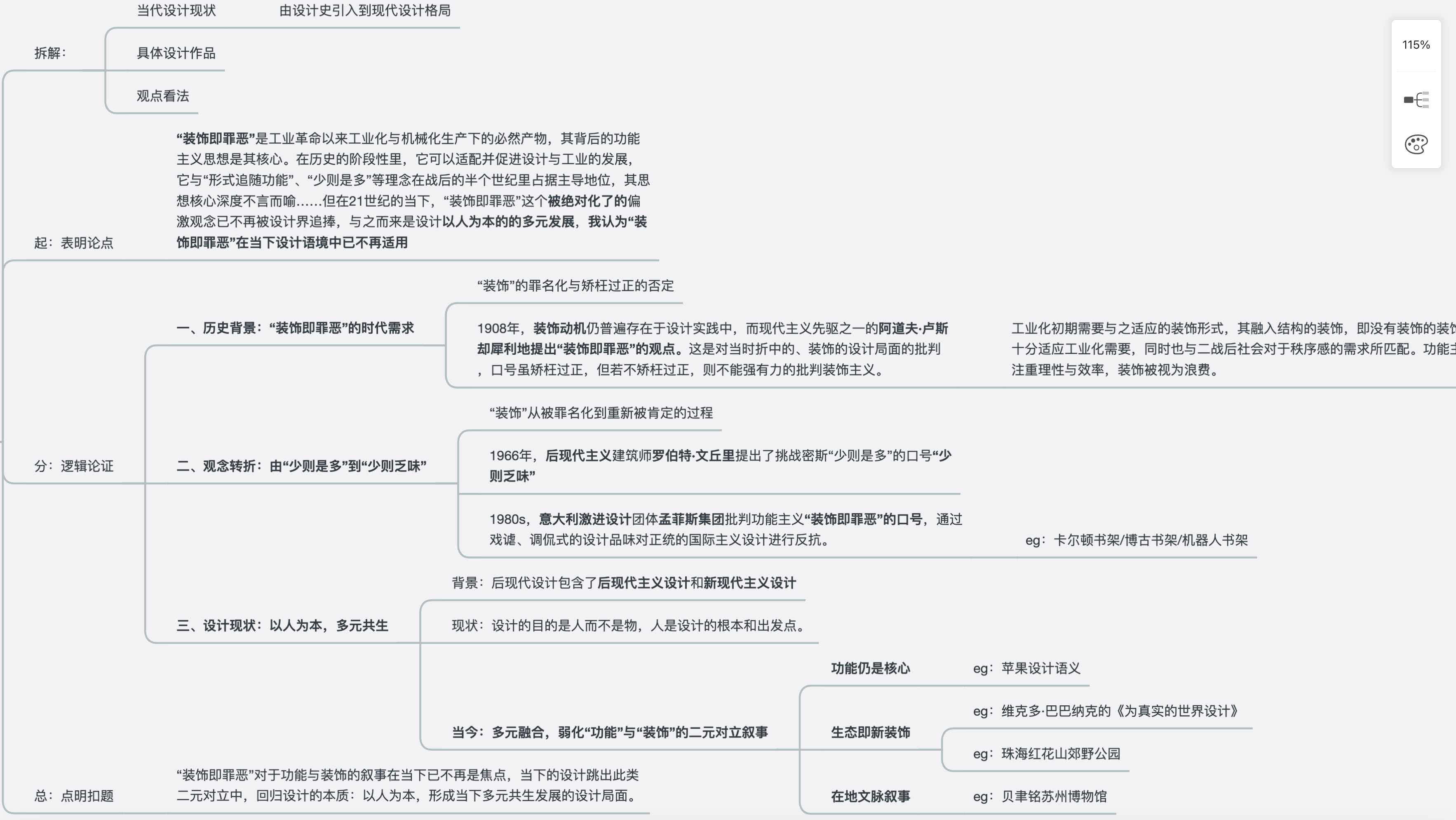Open the color theme palette icon

[x=1416, y=144]
